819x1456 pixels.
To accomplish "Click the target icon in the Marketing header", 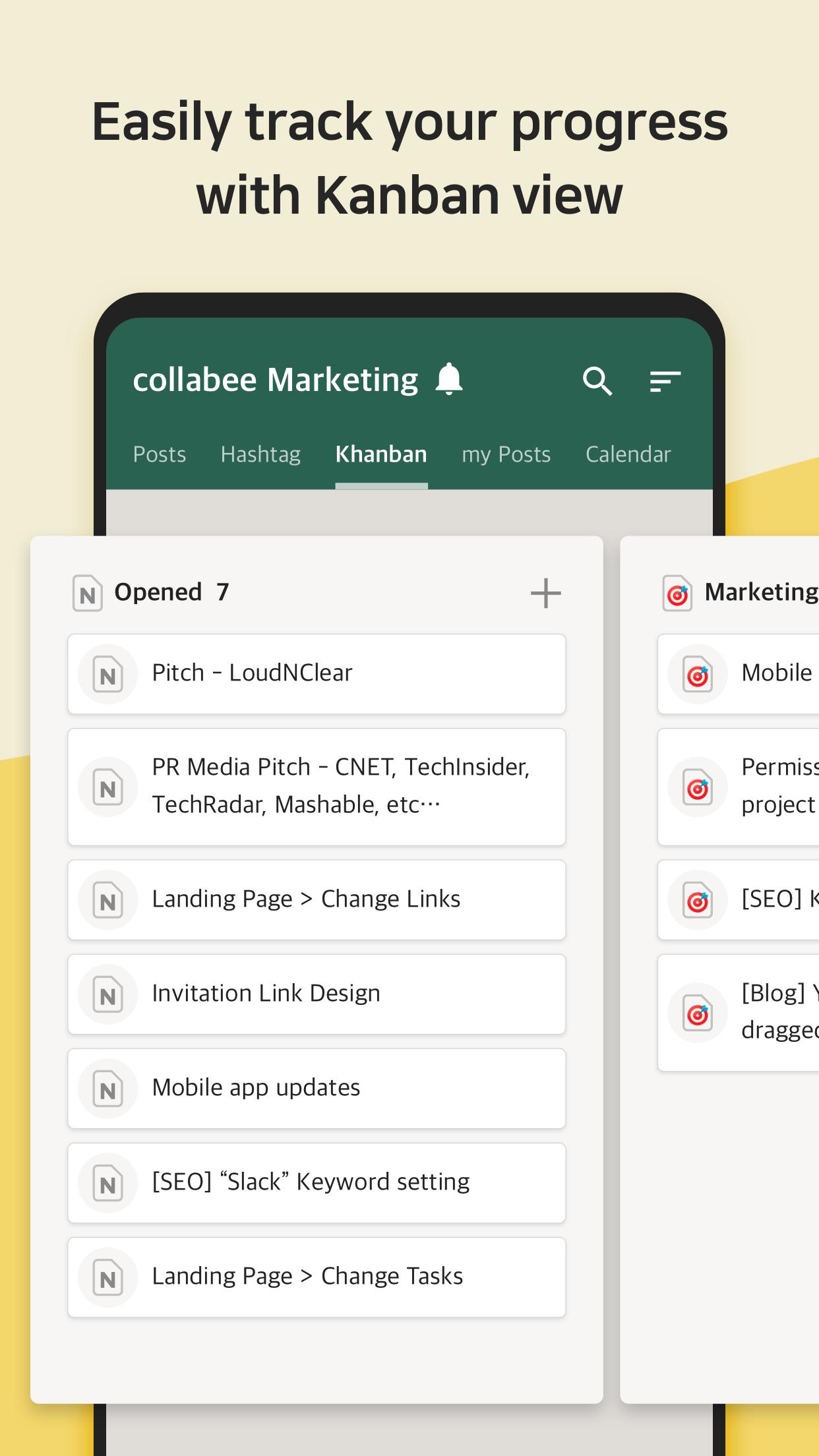I will click(677, 593).
